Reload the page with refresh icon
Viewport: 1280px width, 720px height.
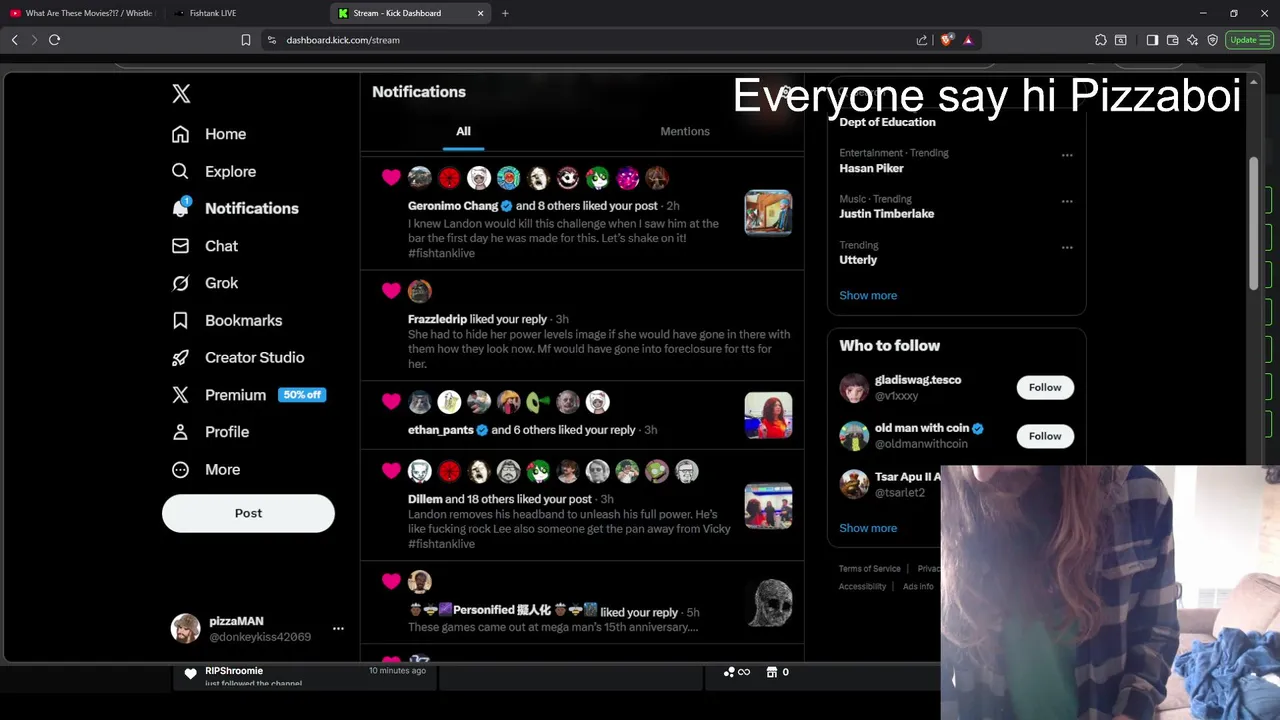coord(54,40)
